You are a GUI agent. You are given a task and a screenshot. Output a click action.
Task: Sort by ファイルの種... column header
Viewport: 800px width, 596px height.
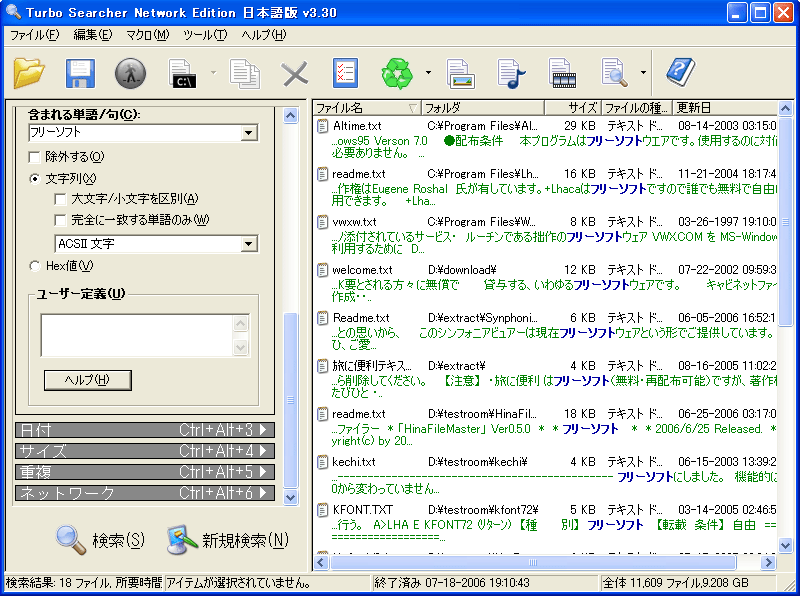click(636, 108)
